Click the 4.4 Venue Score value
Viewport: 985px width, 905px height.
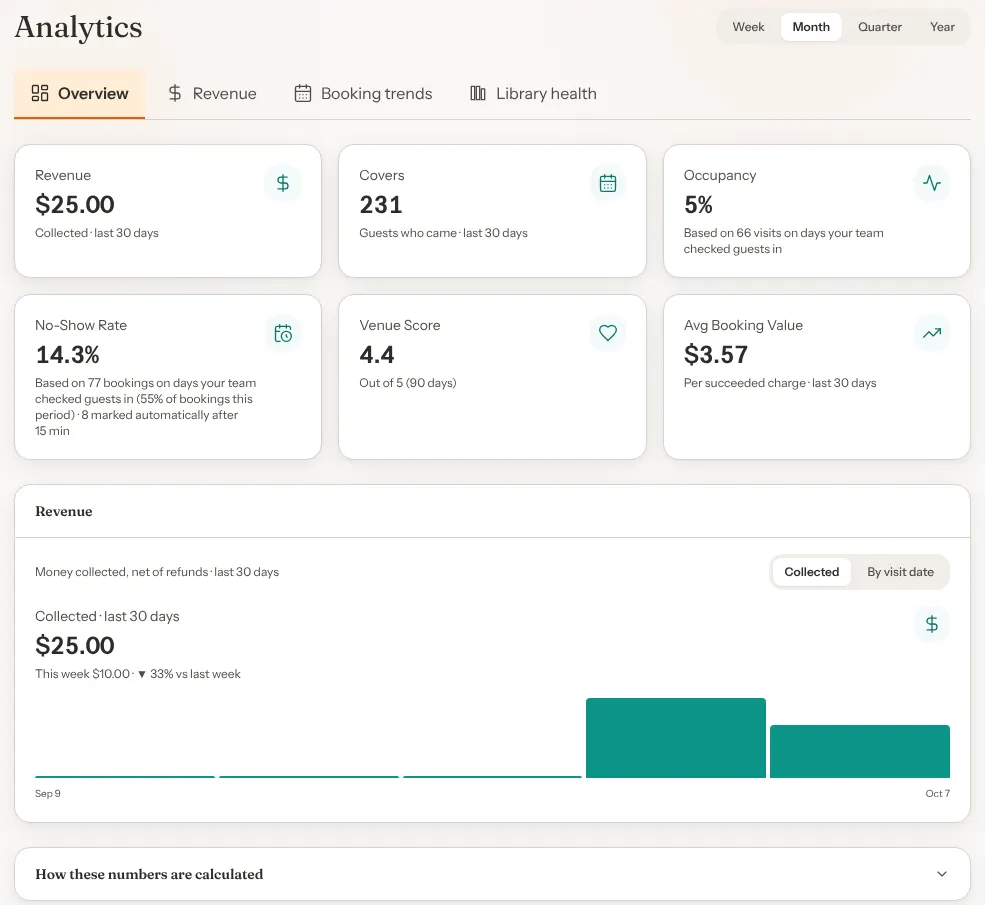click(x=376, y=355)
